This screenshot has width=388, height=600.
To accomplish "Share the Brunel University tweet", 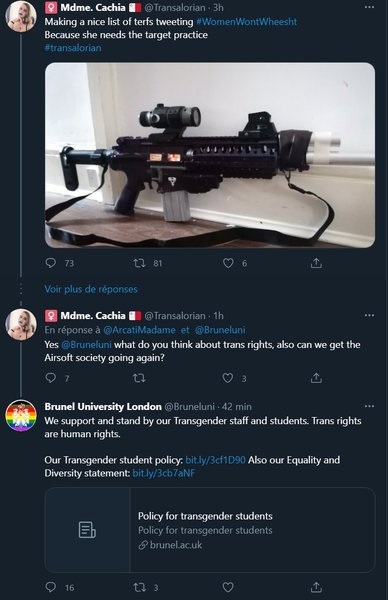I will click(x=316, y=587).
